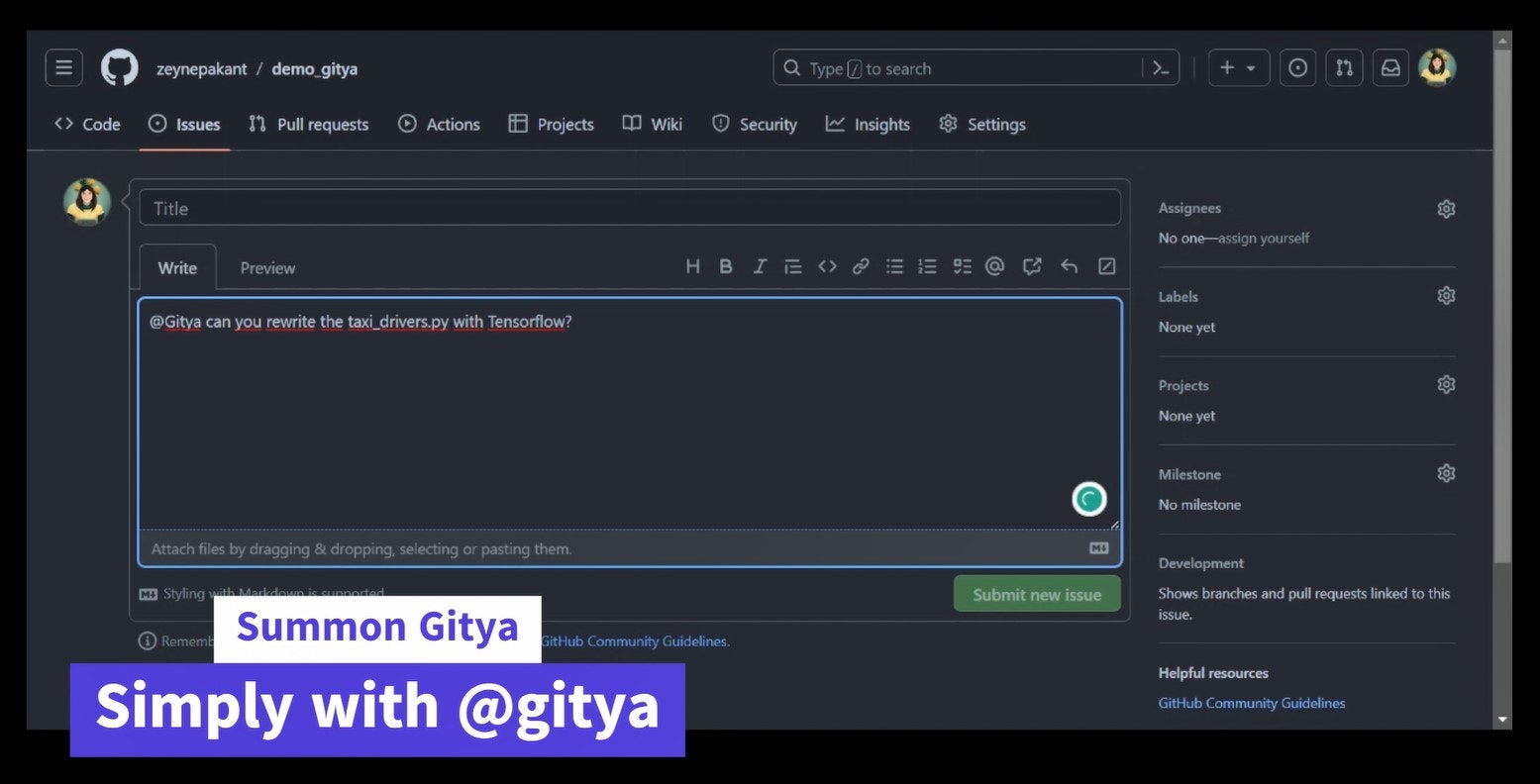Select the Write tab of the editor
Viewport: 1540px width, 784px height.
177,267
